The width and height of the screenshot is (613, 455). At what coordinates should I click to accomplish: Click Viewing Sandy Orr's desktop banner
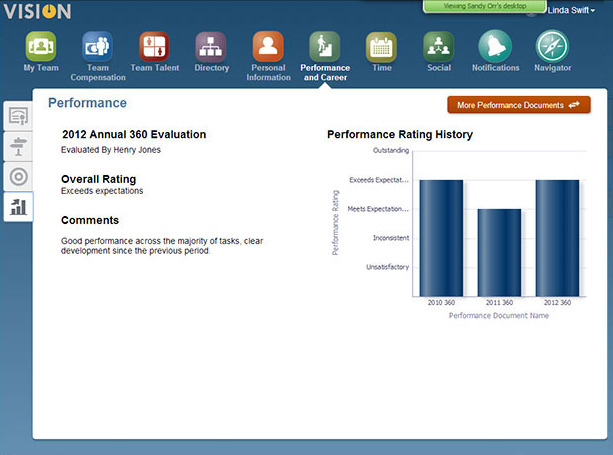(x=485, y=6)
